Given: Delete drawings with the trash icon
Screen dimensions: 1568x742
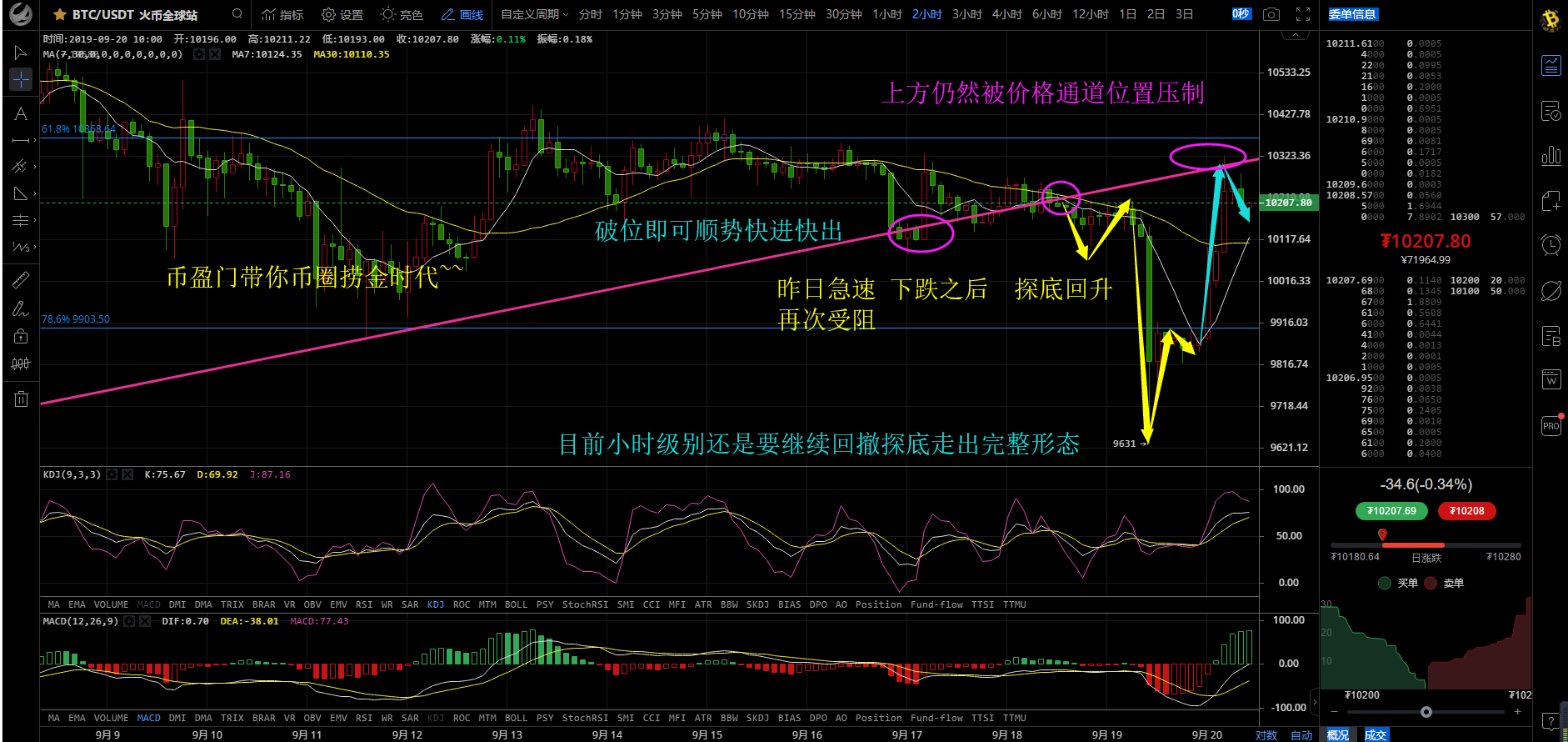Looking at the screenshot, I should click(21, 399).
